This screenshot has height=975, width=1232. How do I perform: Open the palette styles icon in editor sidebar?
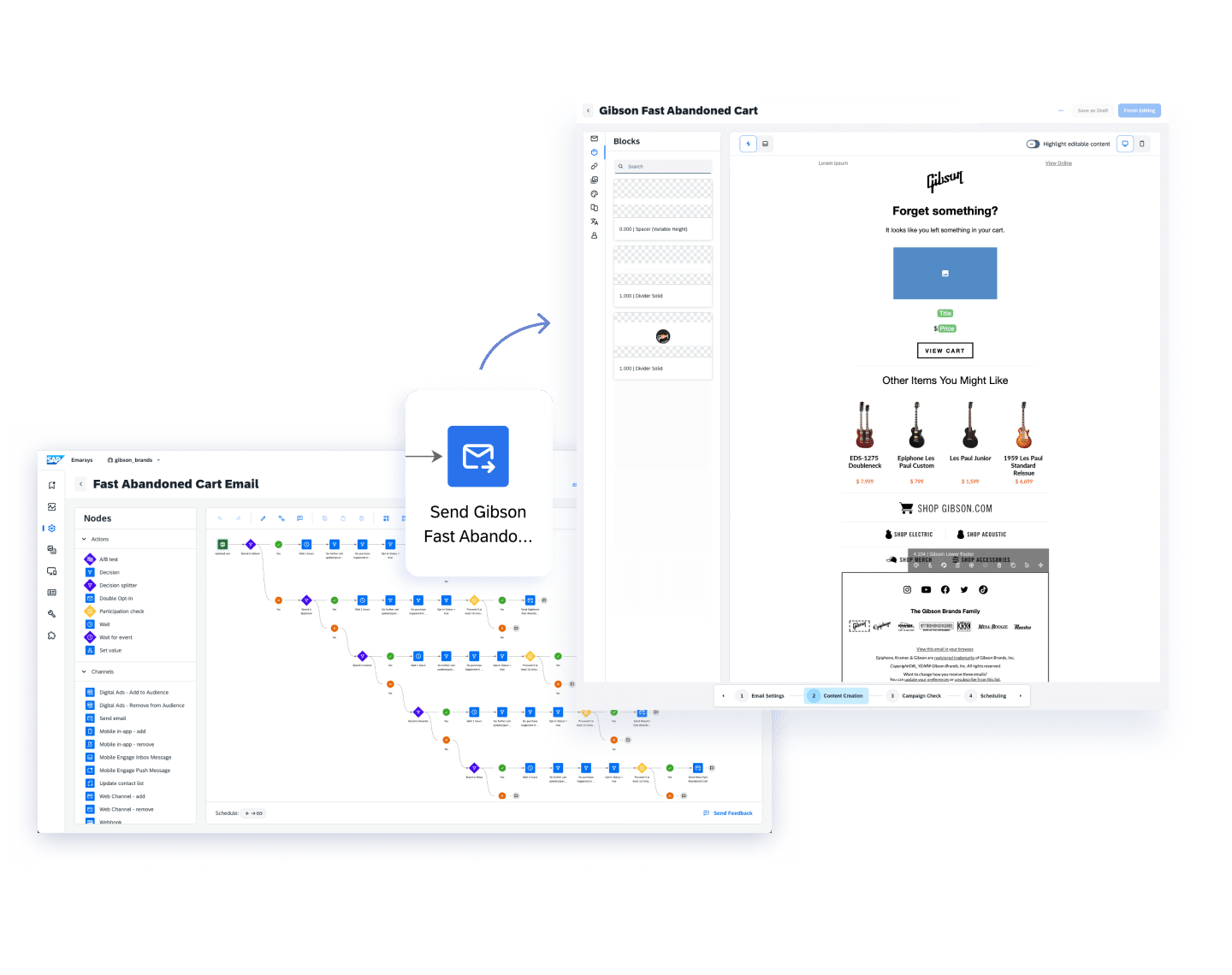click(x=594, y=194)
